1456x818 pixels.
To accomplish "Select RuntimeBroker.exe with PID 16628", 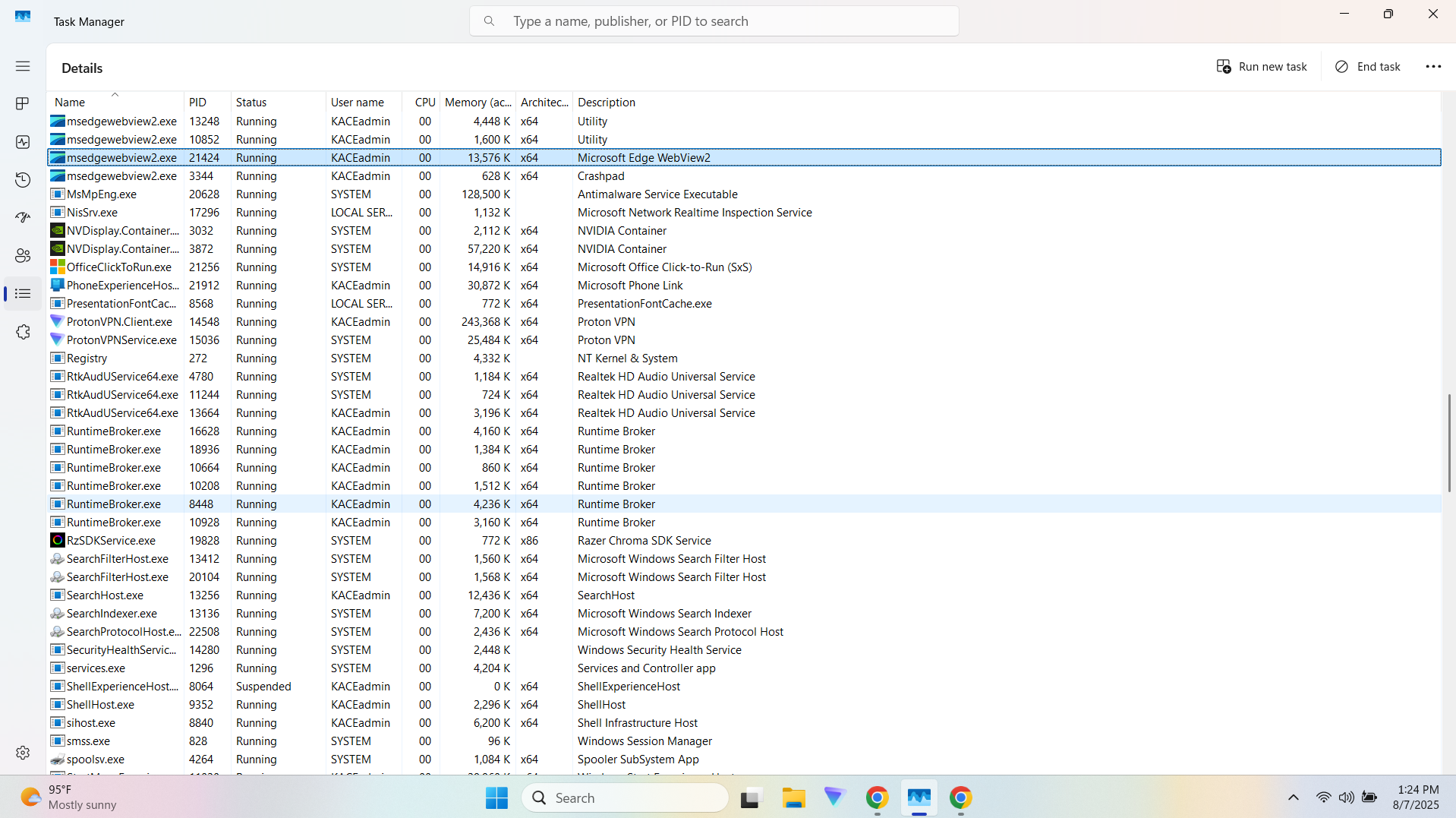I will (744, 431).
